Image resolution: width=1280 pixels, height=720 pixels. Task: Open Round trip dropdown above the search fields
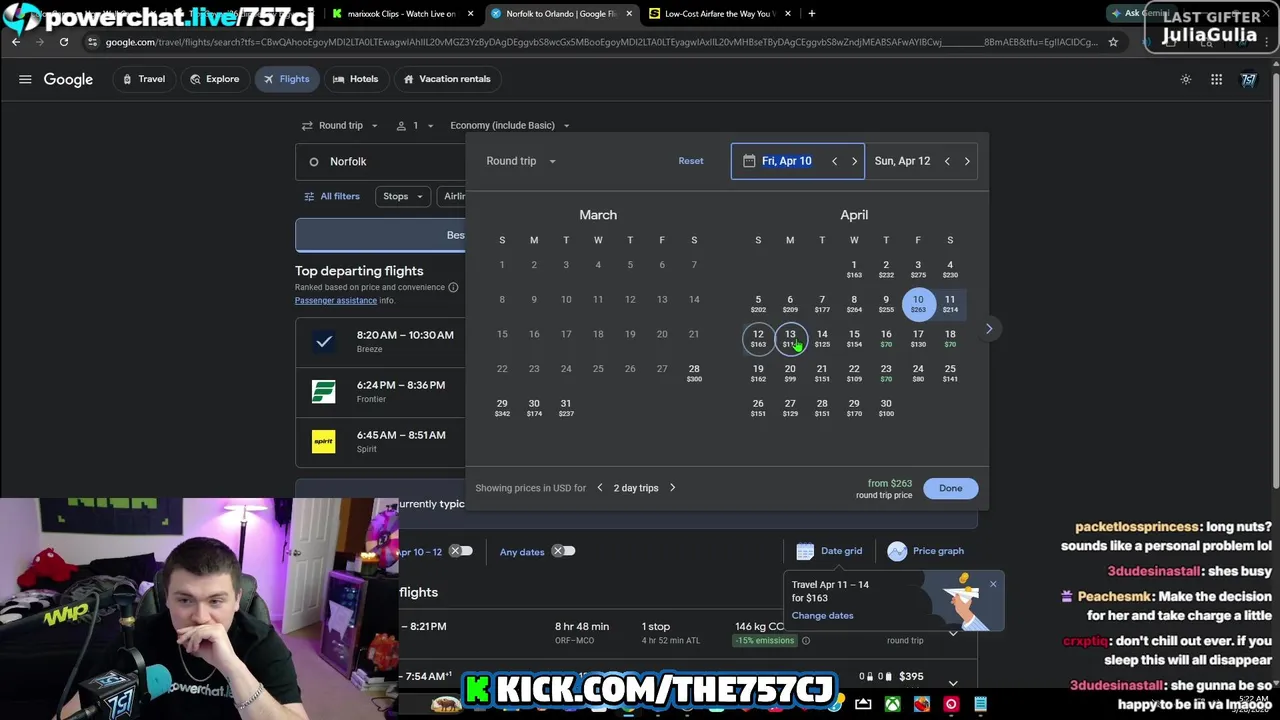(x=340, y=126)
